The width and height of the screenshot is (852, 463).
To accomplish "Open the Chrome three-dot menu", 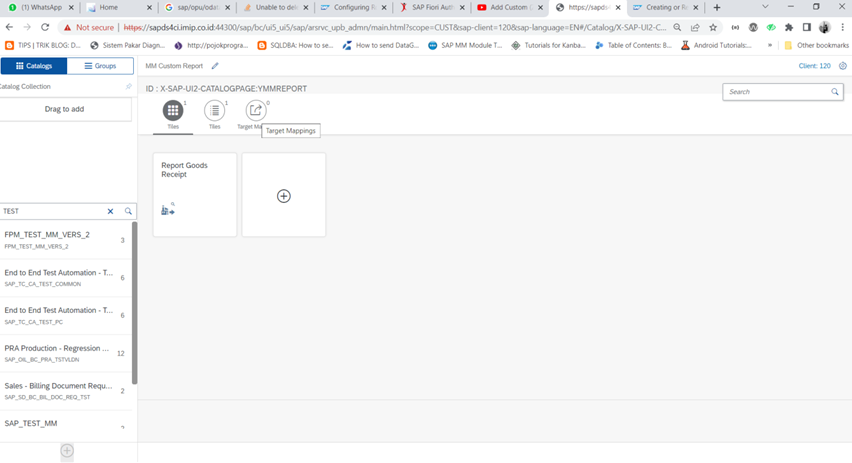I will (x=842, y=27).
